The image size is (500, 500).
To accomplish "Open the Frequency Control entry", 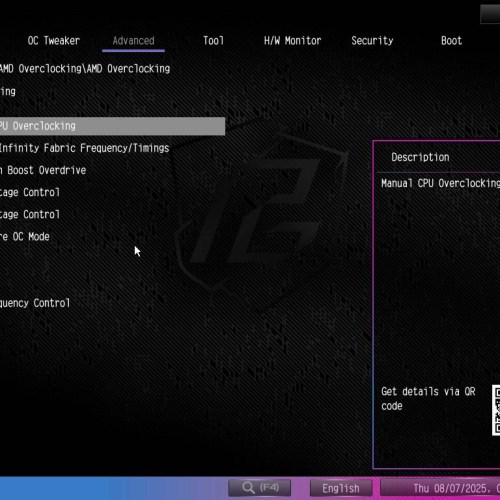I will [x=35, y=303].
